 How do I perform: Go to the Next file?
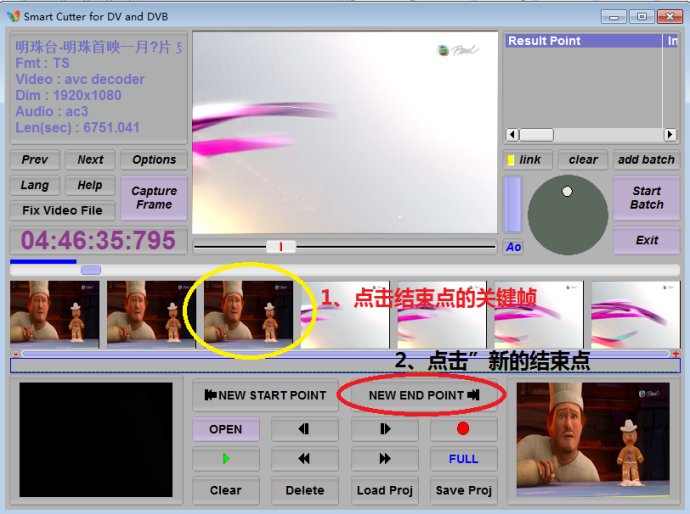[x=90, y=159]
